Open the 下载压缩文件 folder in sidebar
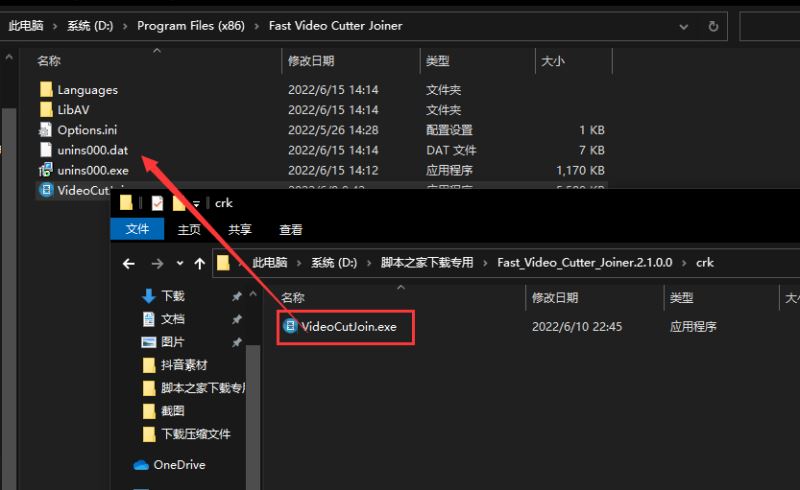Viewport: 800px width, 490px height. 187,434
